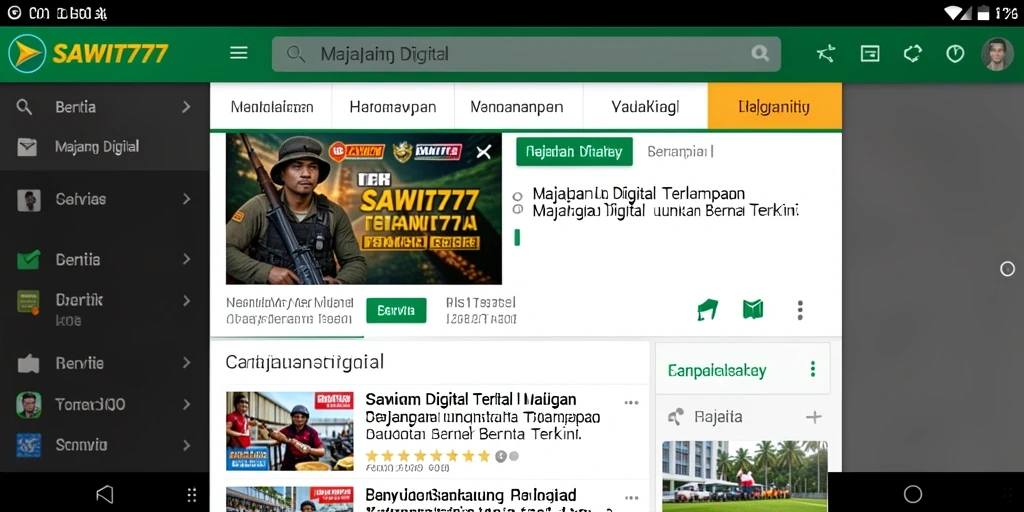Click the Seivias sidebar icon

click(x=29, y=200)
